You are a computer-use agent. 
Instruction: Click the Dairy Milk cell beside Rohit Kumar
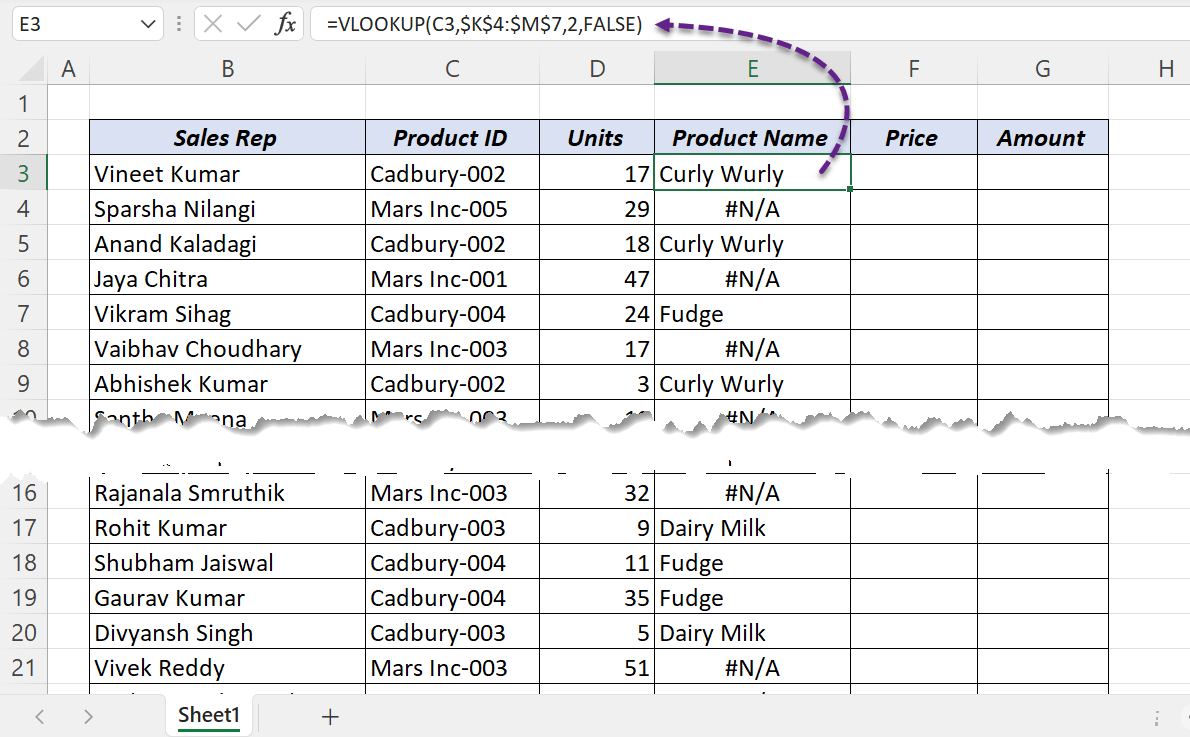[751, 527]
